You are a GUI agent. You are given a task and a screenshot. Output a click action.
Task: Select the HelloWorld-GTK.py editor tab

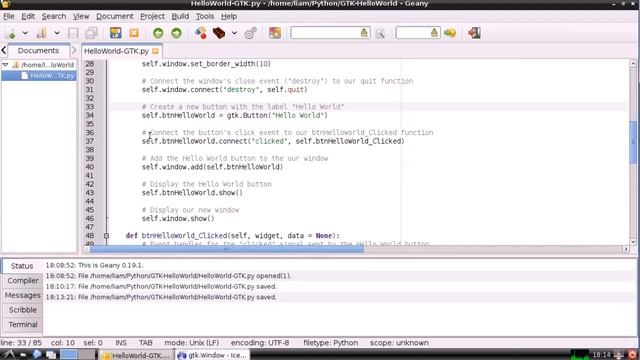click(116, 51)
